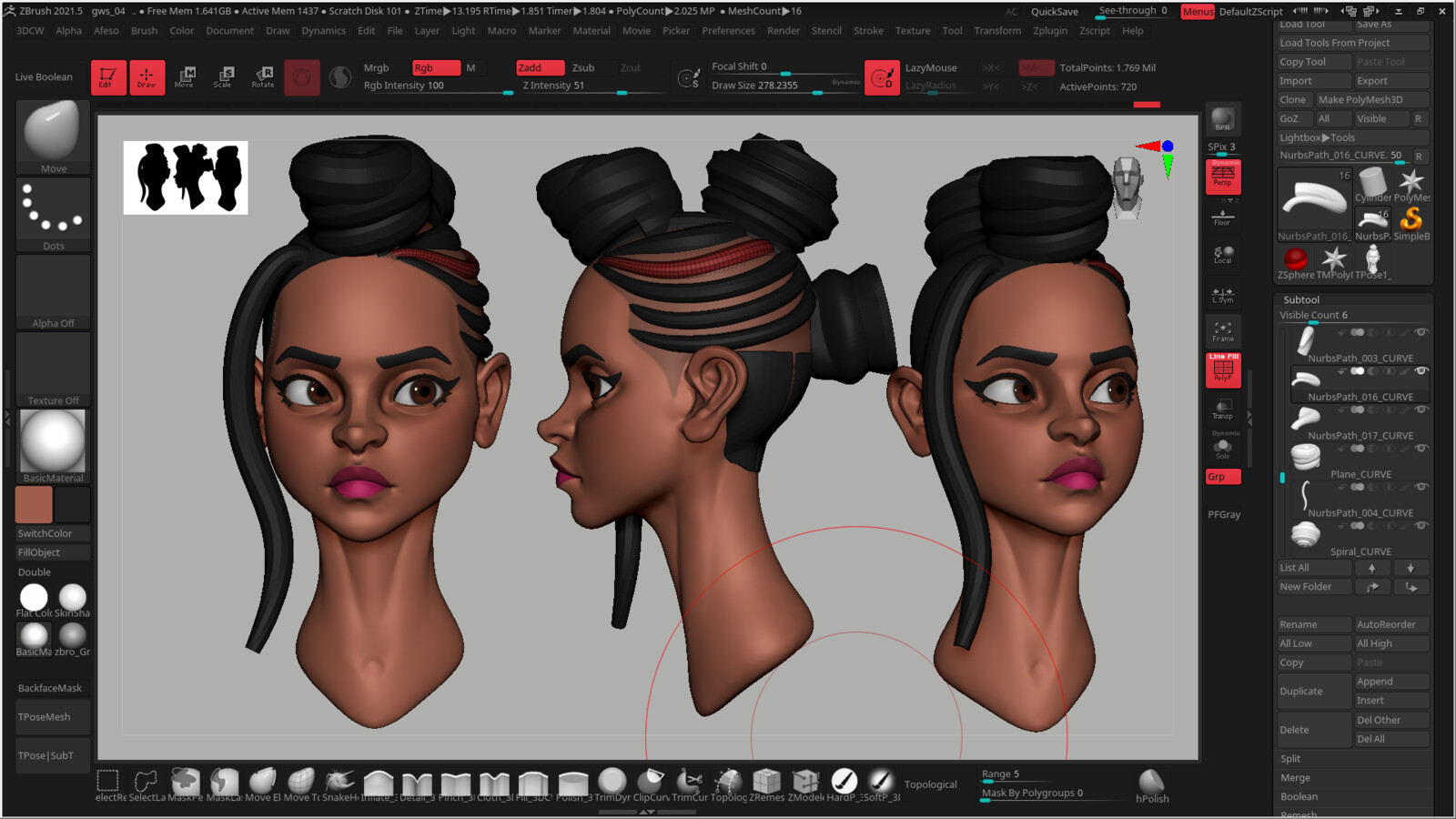Toggle Persp perspective view button
Screen dimensions: 1456x819
(1223, 177)
